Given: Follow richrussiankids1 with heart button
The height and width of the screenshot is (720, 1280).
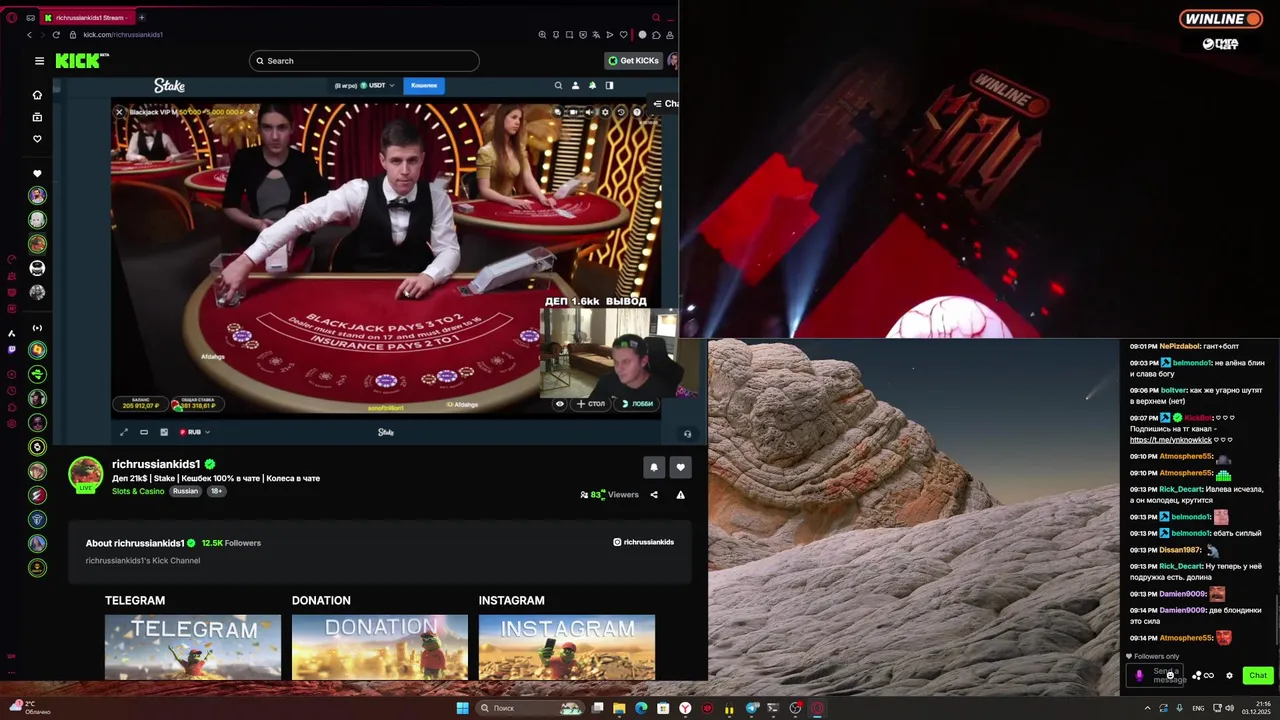Looking at the screenshot, I should click(x=680, y=467).
